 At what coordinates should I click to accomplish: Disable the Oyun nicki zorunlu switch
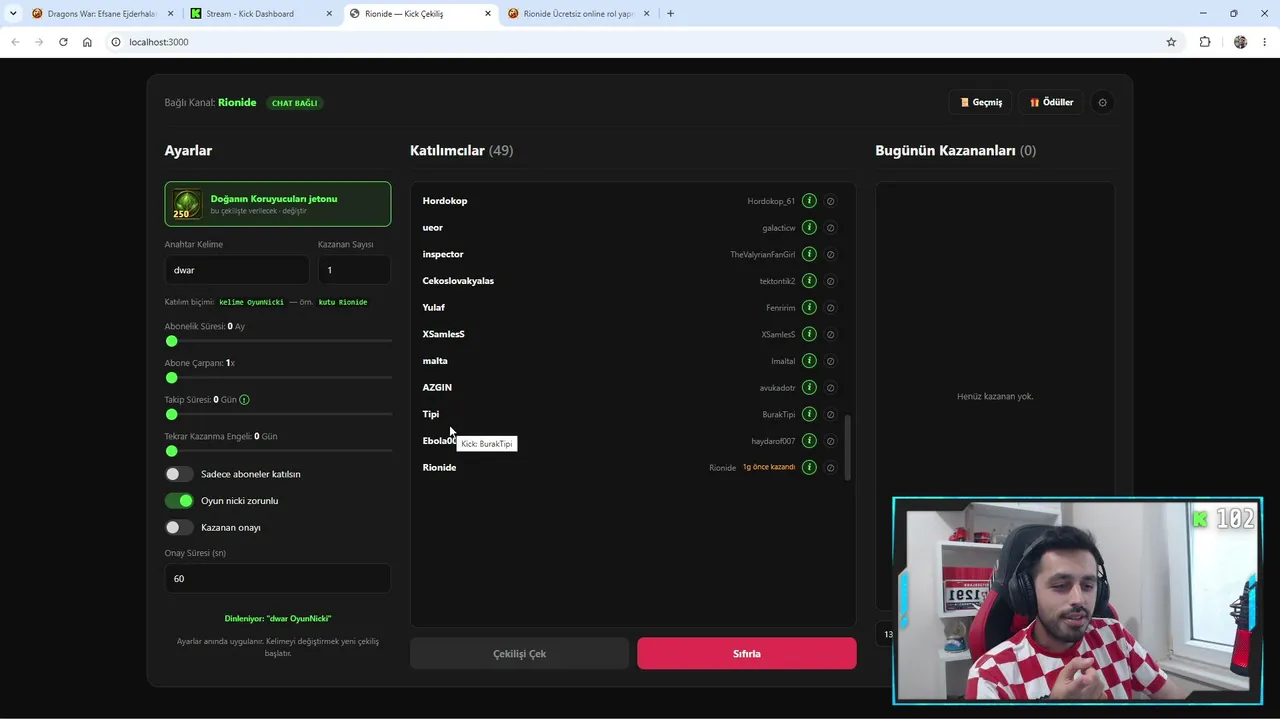tap(179, 501)
